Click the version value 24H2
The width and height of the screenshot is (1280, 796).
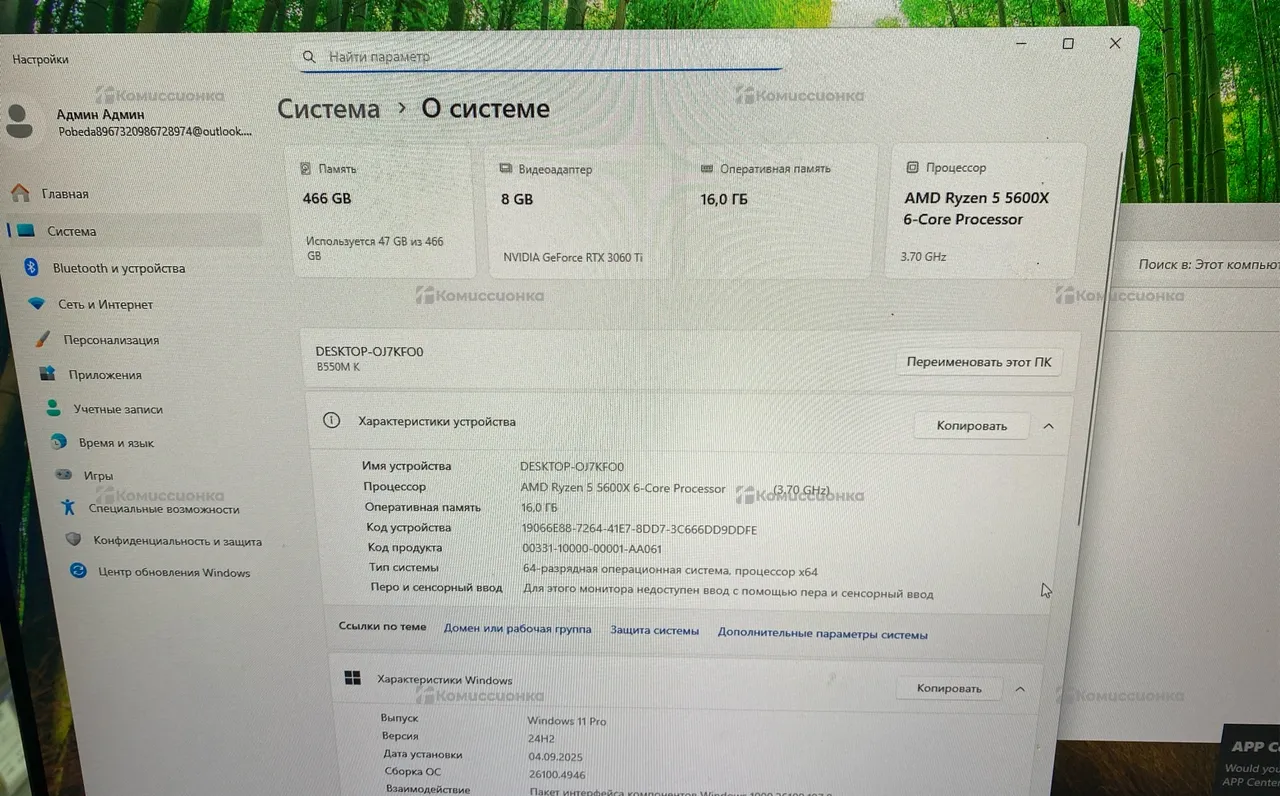tap(541, 738)
